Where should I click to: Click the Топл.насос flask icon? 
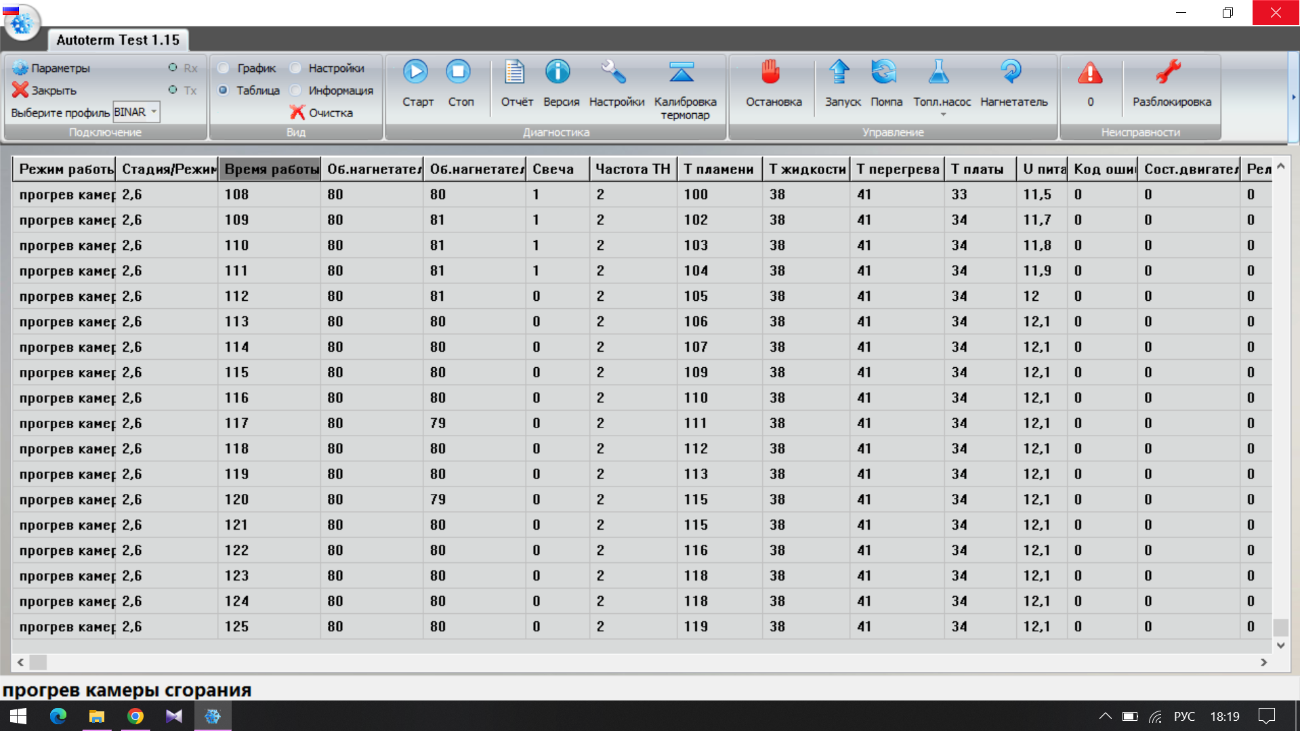coord(938,72)
